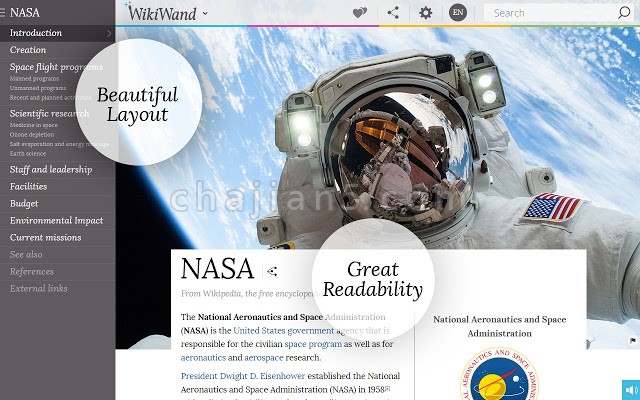Open the WikiWand logo dropdown arrow
Image resolution: width=640 pixels, height=400 pixels.
[205, 13]
